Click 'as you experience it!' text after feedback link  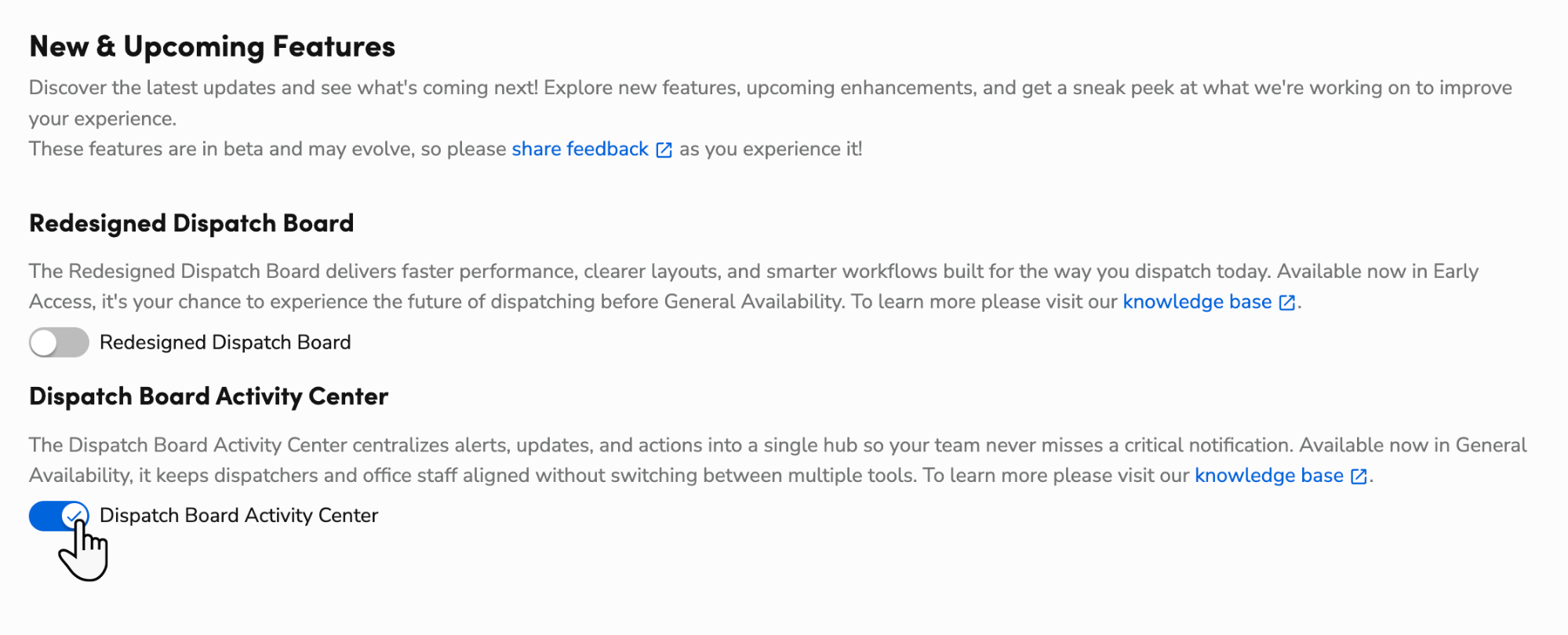pyautogui.click(x=771, y=149)
